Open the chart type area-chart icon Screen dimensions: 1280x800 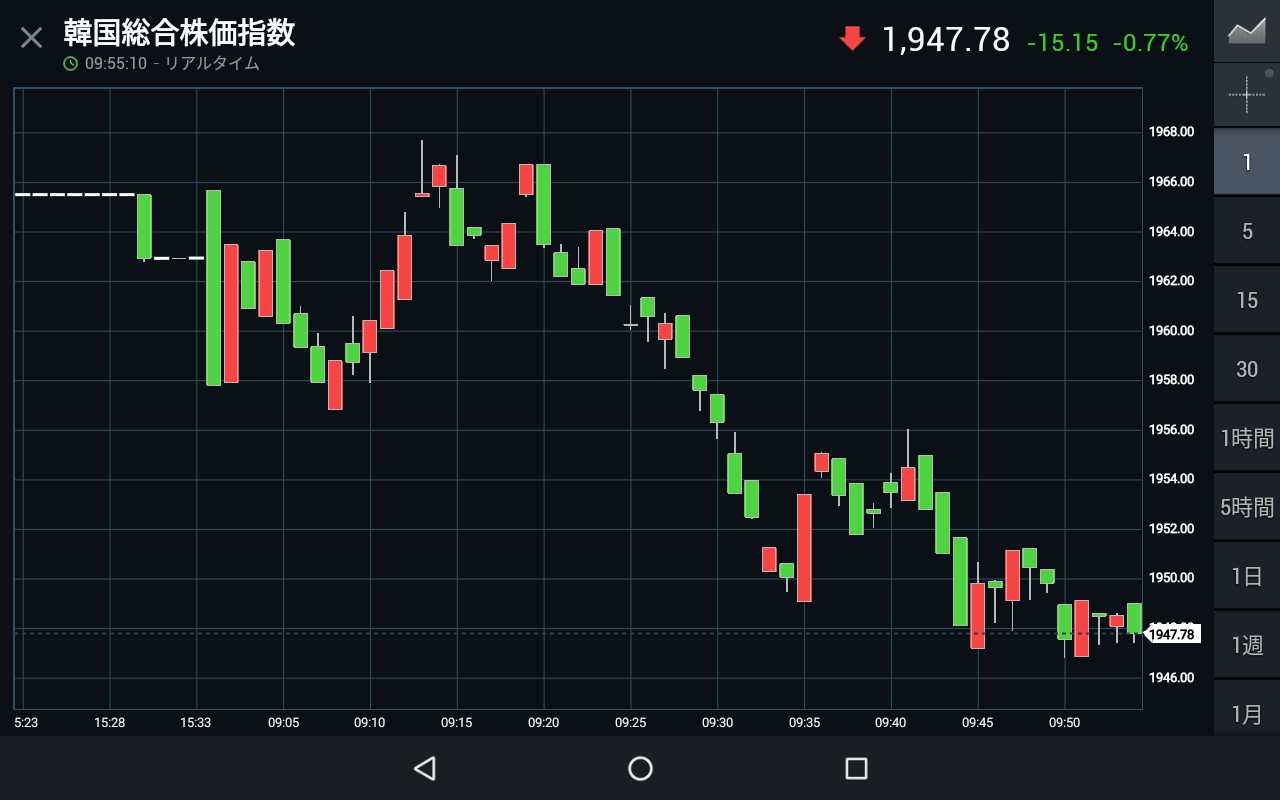pyautogui.click(x=1246, y=31)
